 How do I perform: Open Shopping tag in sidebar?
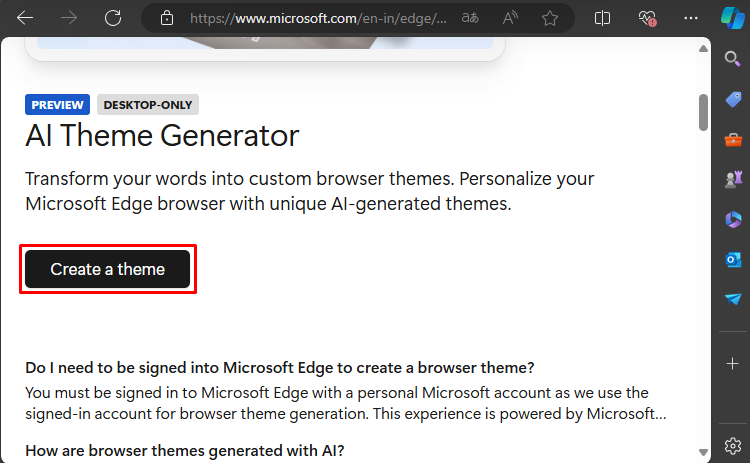pyautogui.click(x=733, y=99)
